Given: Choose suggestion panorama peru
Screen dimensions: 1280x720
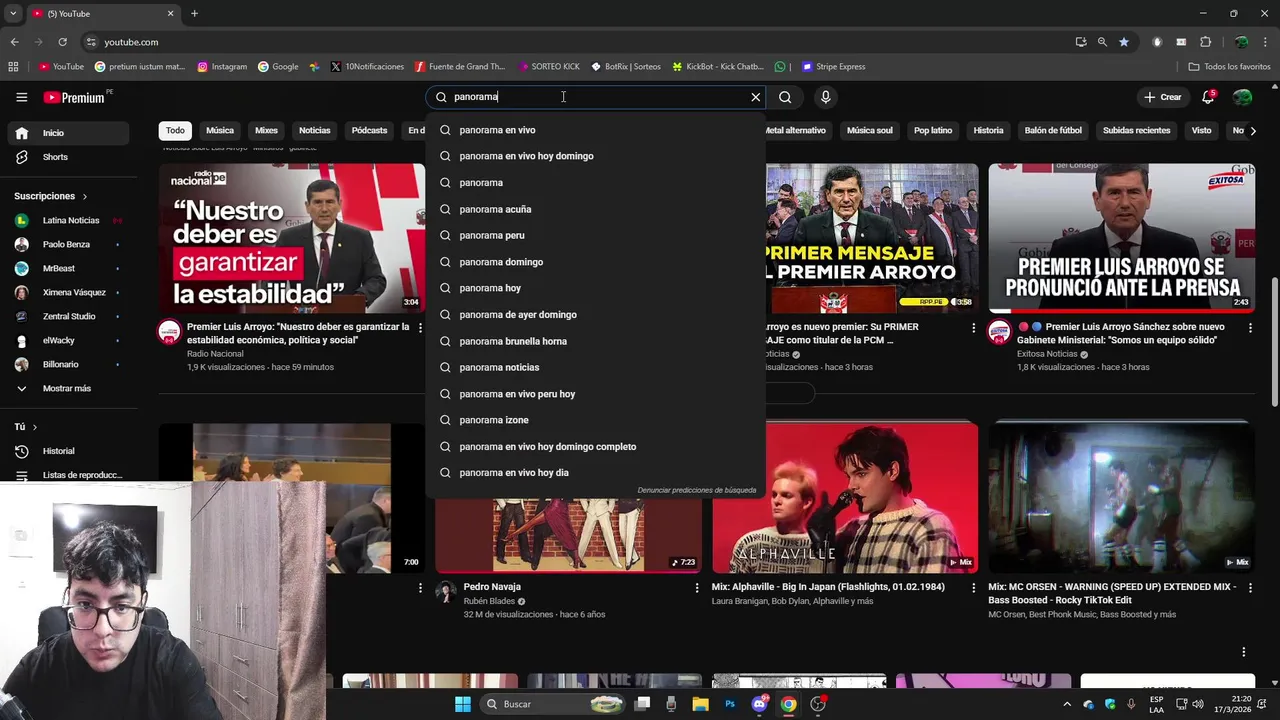Looking at the screenshot, I should [595, 235].
